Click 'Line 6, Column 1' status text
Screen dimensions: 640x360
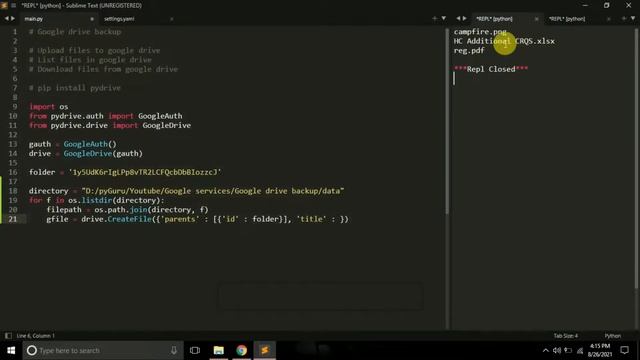[36, 336]
